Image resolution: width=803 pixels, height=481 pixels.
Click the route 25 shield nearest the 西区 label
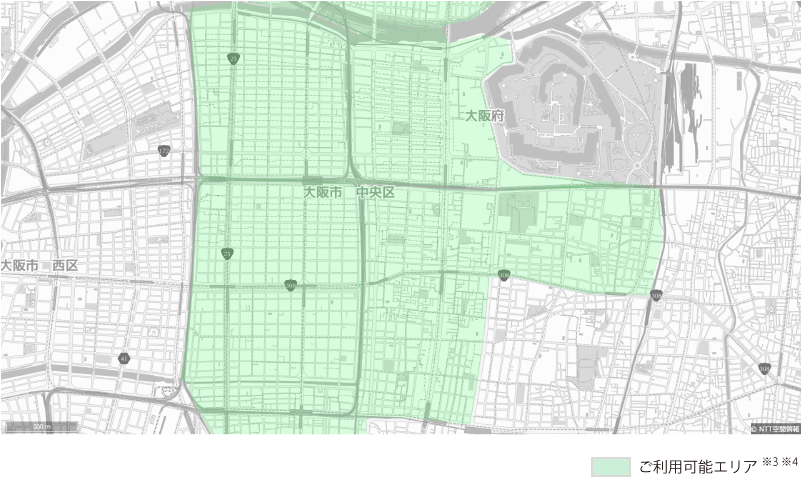[x=228, y=254]
